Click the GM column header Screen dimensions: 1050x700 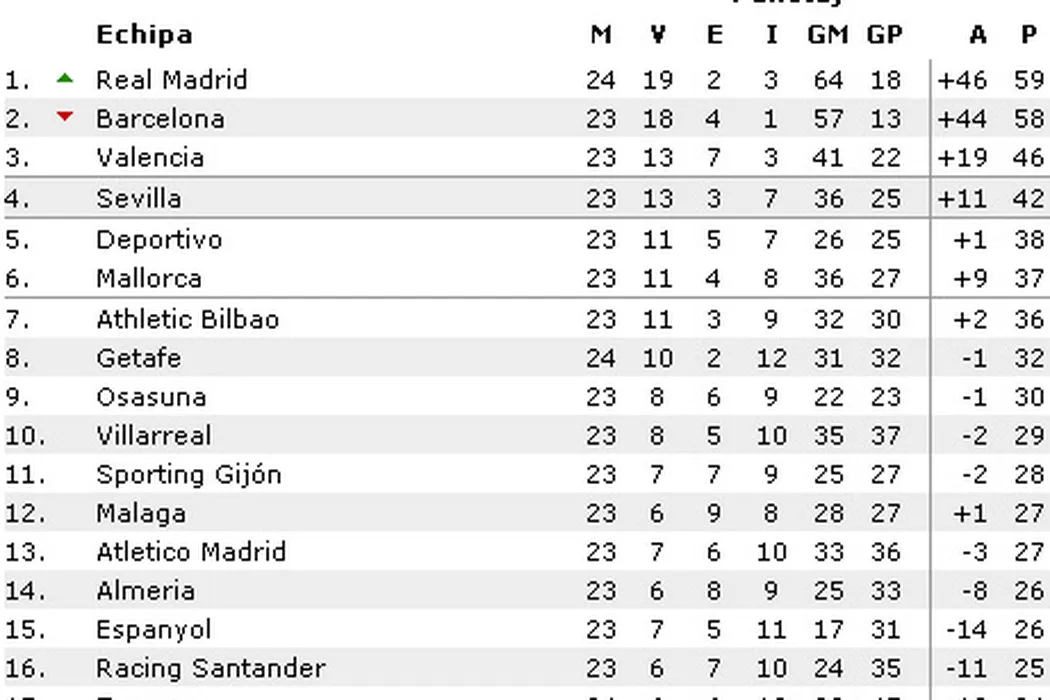[827, 35]
